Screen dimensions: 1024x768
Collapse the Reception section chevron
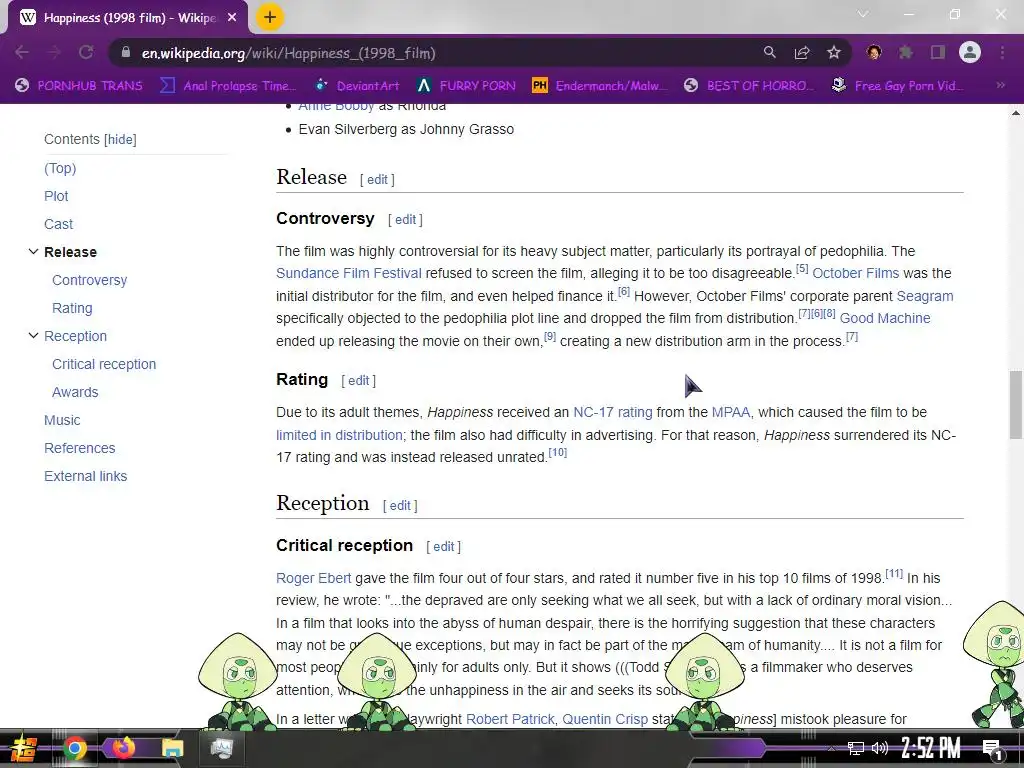[33, 336]
